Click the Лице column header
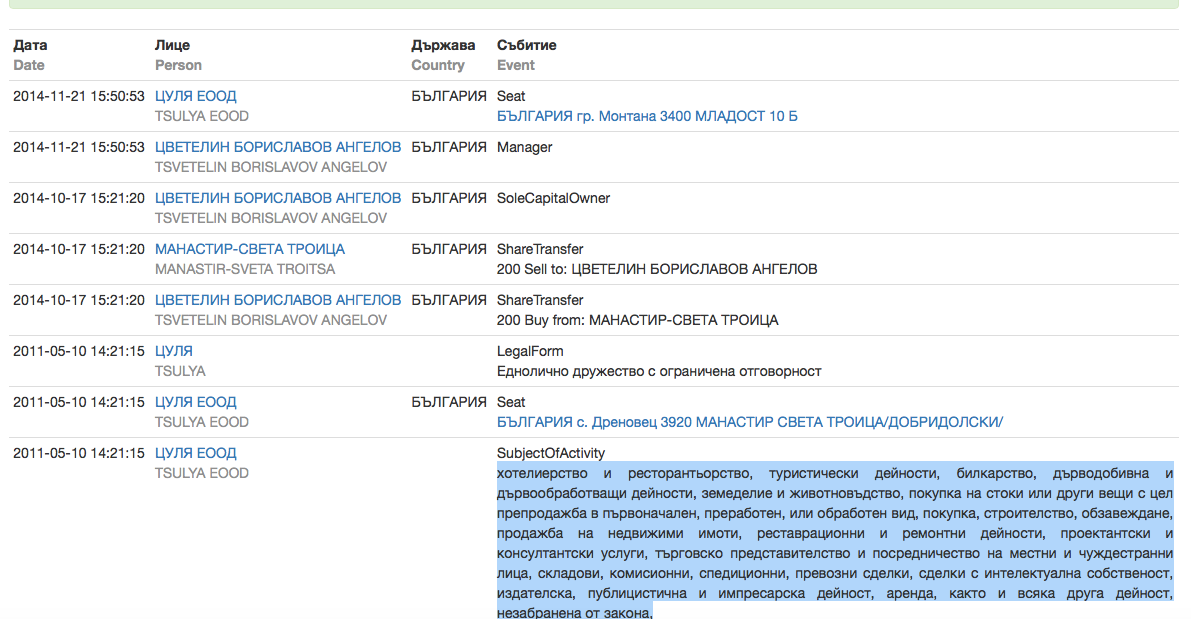The width and height of the screenshot is (1191, 619). pos(172,45)
